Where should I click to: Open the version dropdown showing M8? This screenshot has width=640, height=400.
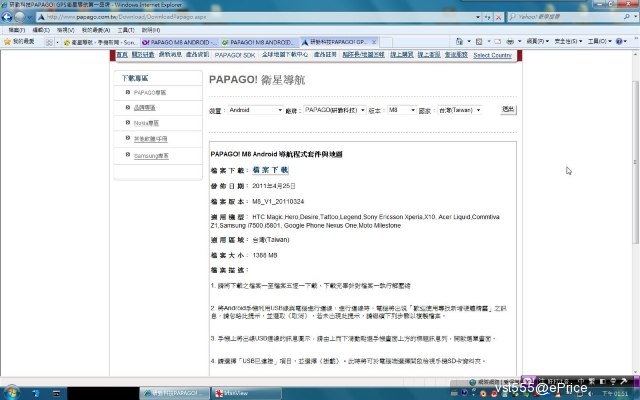[x=402, y=110]
